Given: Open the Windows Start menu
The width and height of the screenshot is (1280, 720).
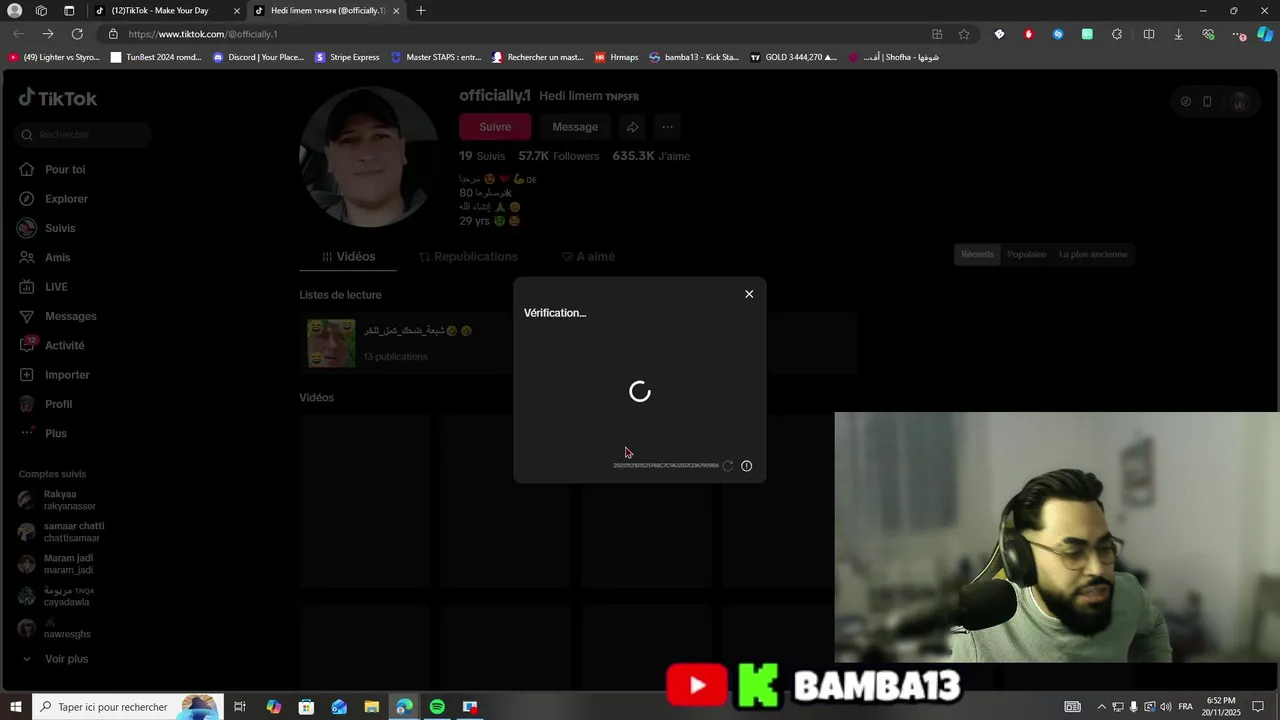Looking at the screenshot, I should tap(16, 707).
